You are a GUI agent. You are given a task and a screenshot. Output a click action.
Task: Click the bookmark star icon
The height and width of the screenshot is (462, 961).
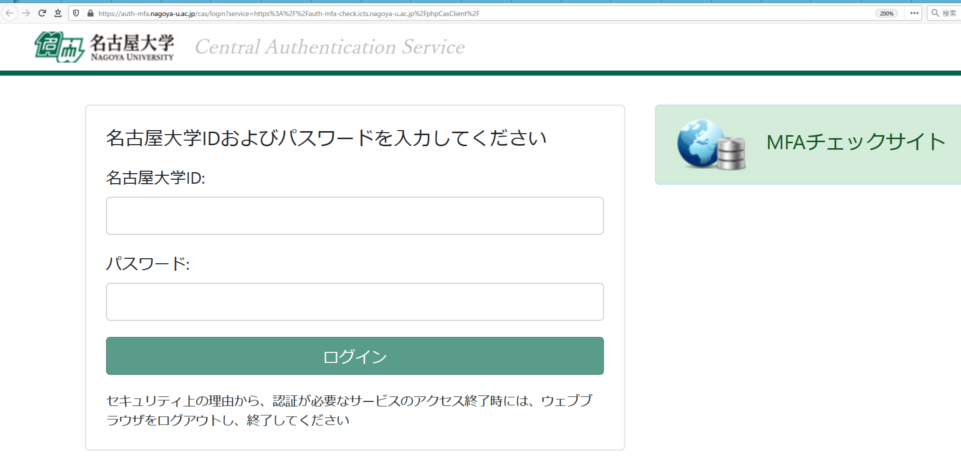coord(58,13)
